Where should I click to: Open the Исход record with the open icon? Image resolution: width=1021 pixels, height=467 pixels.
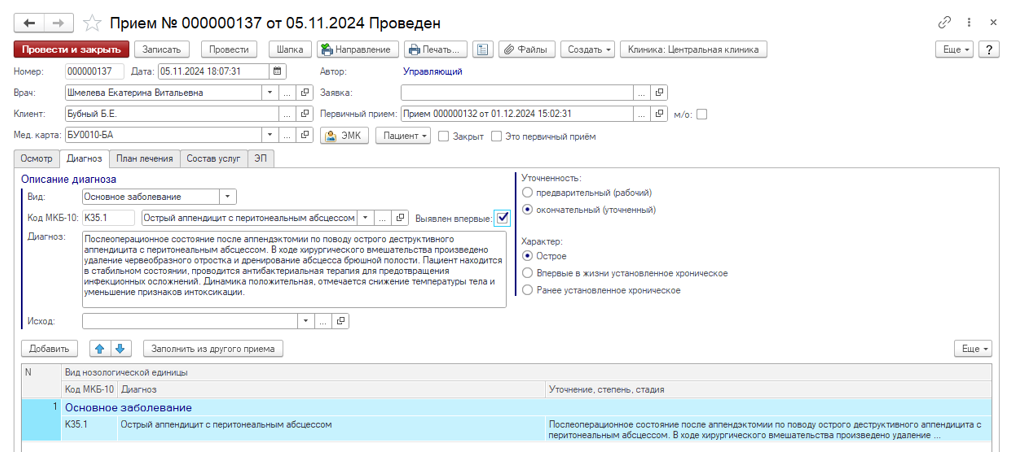[x=340, y=321]
